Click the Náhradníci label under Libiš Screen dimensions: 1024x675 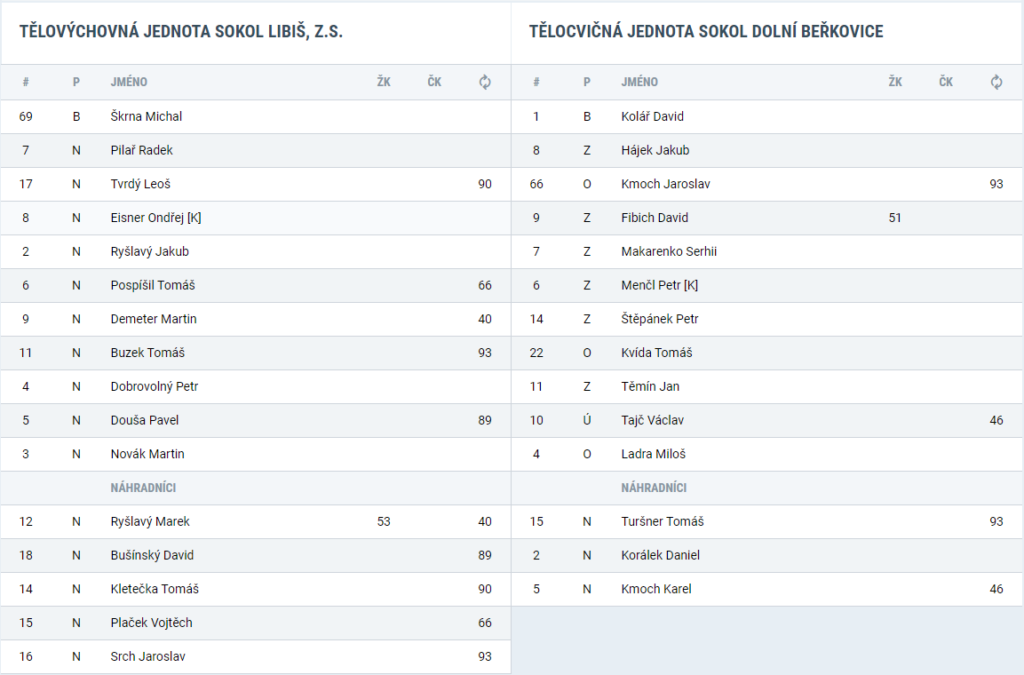tap(143, 488)
